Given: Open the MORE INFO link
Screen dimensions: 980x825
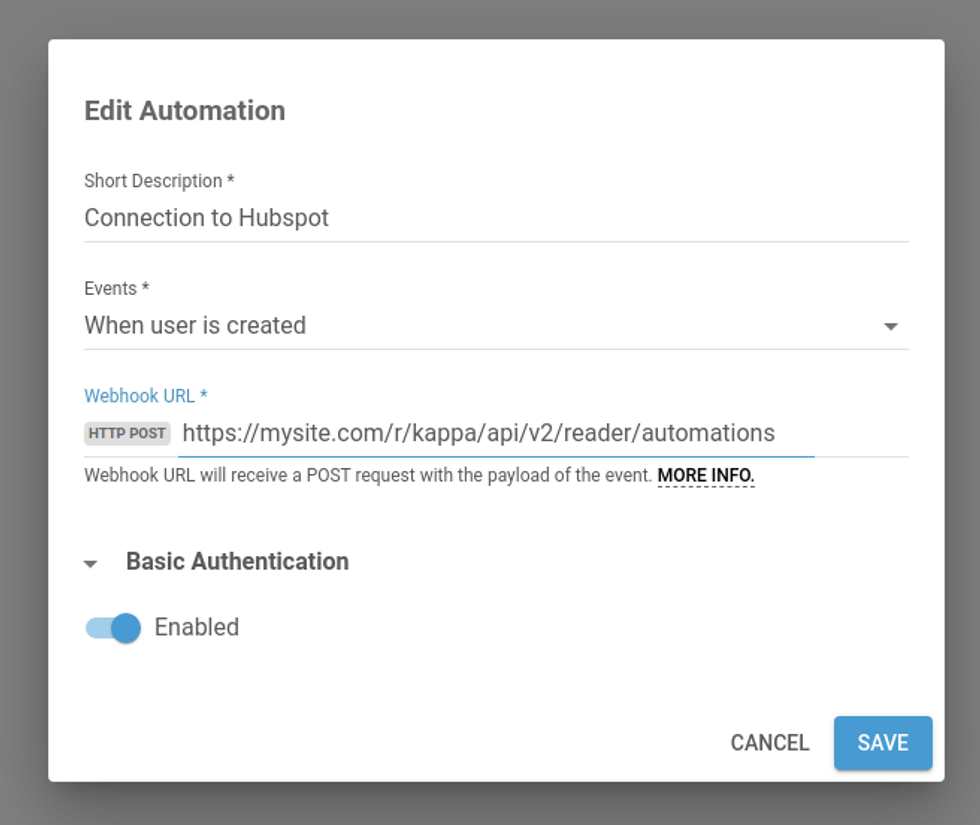Looking at the screenshot, I should (x=705, y=475).
